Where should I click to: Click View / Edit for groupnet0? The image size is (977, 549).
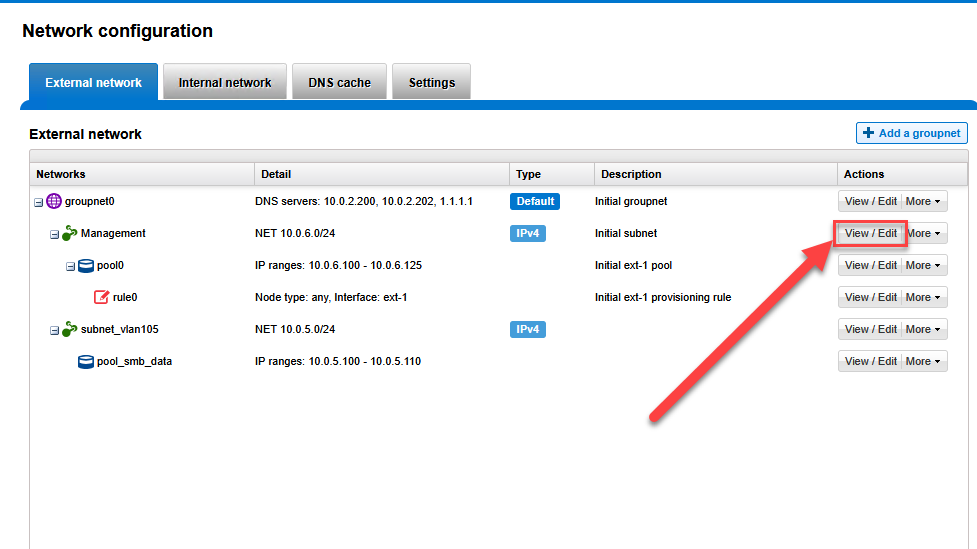870,201
